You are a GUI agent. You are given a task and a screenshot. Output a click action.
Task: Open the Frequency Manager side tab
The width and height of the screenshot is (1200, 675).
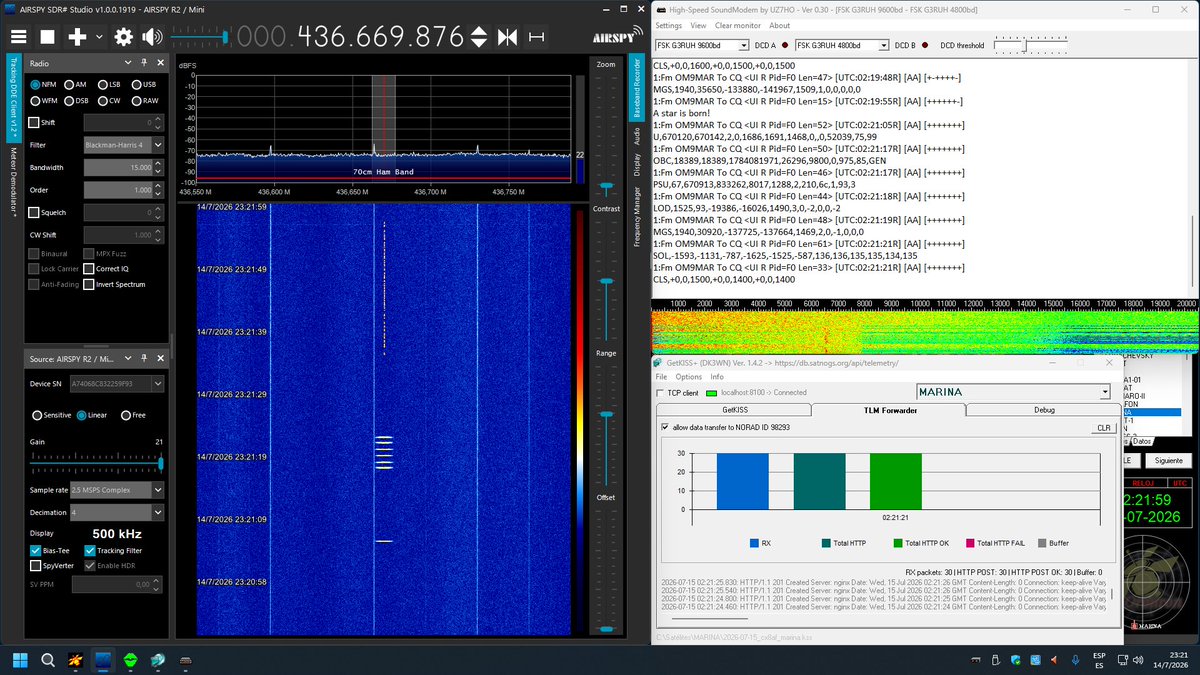[635, 215]
